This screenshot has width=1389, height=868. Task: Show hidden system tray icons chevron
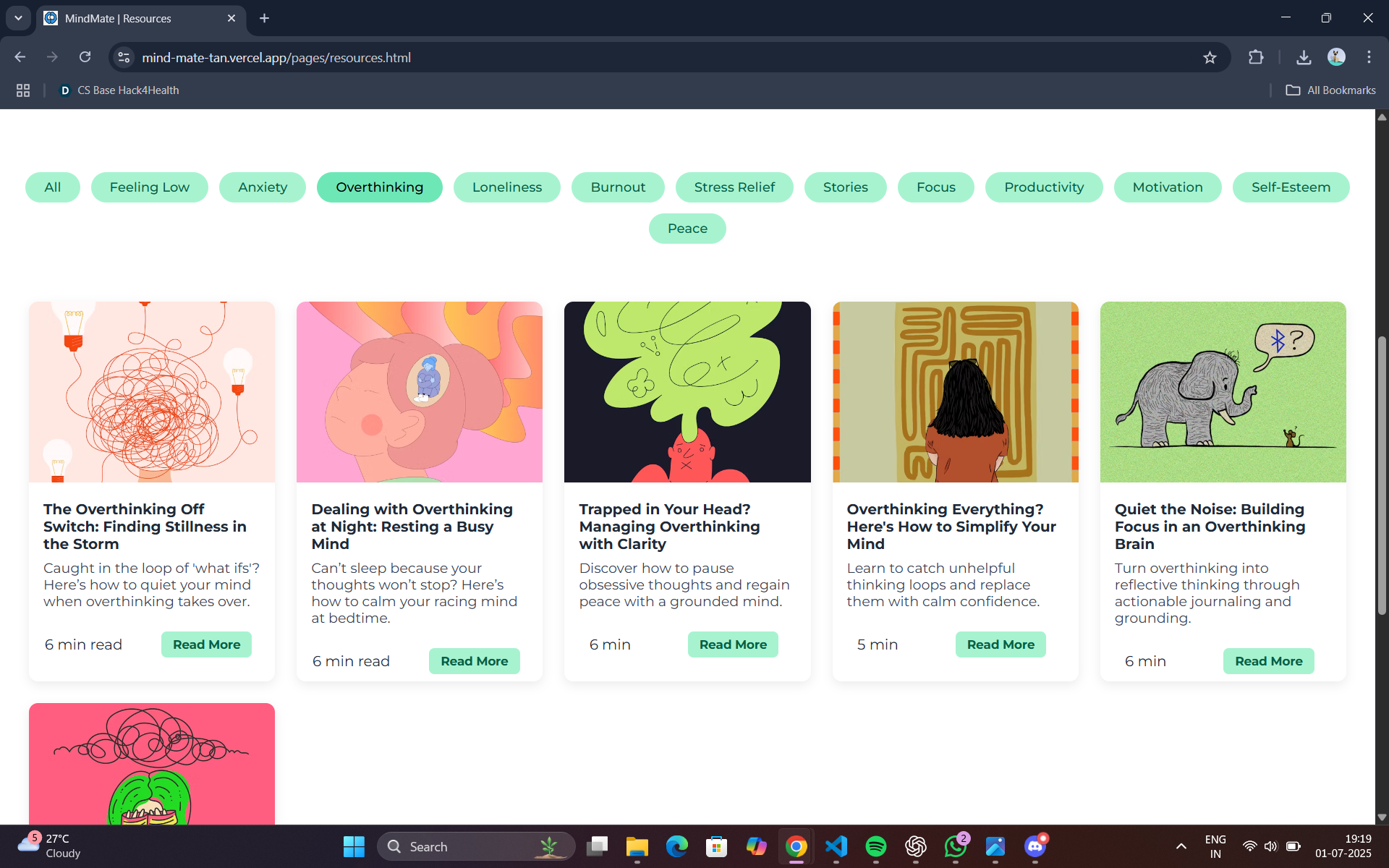coord(1181,846)
